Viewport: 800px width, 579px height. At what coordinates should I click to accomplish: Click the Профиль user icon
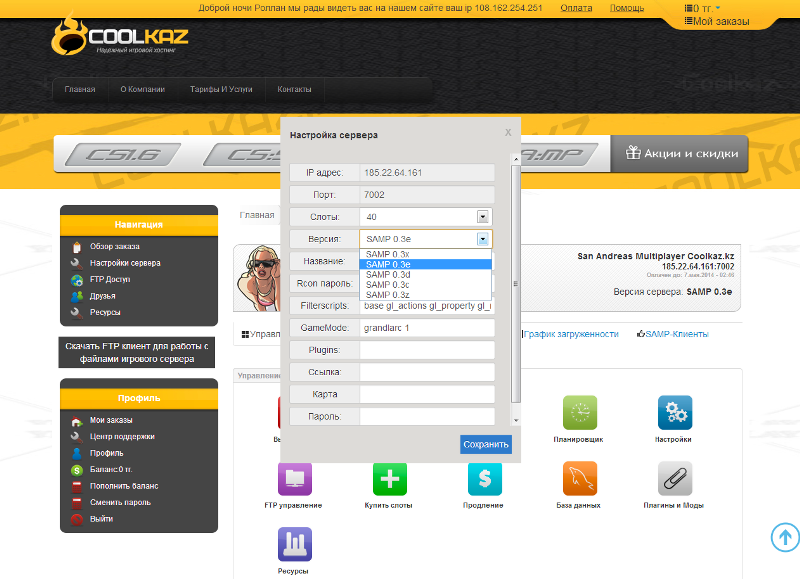pos(77,454)
